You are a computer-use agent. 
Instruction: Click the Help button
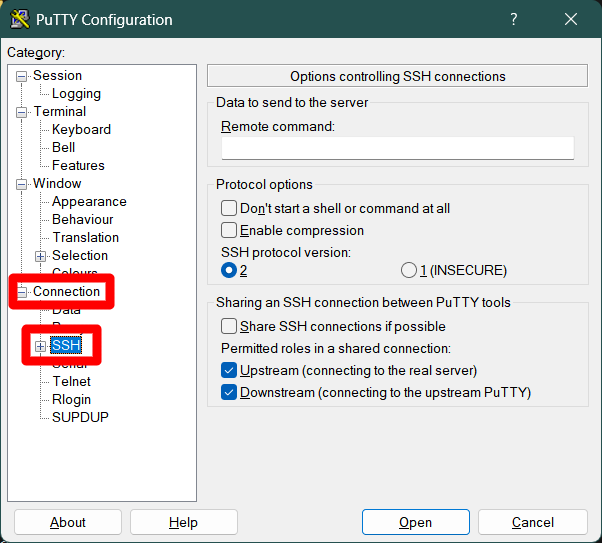(184, 522)
